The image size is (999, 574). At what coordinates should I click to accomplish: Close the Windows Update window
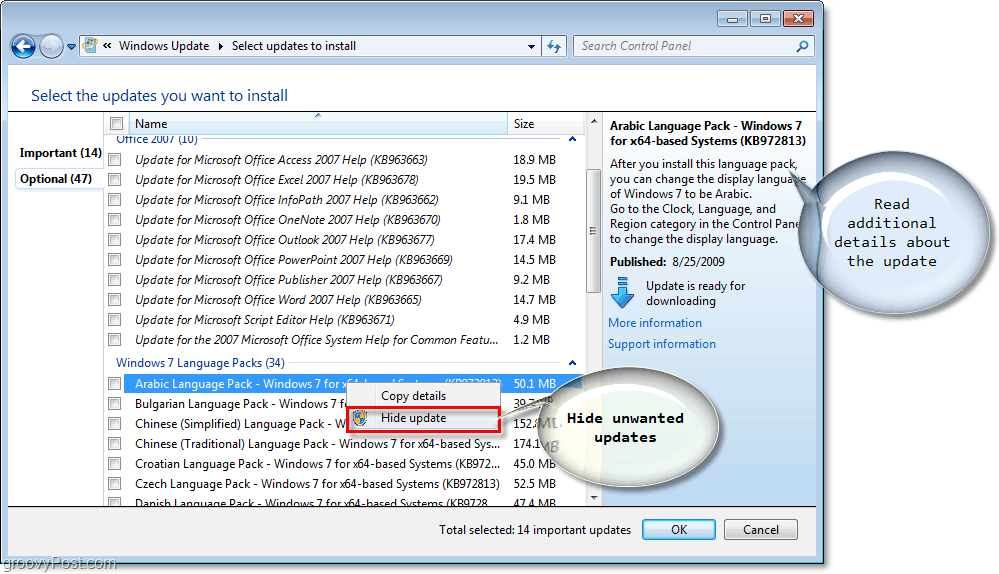(798, 19)
